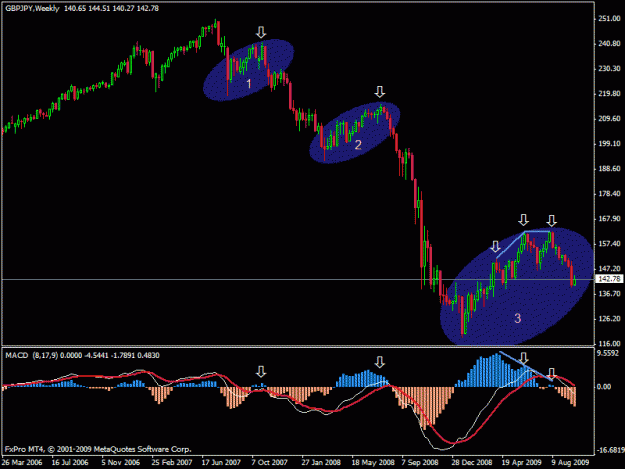Image resolution: width=625 pixels, height=469 pixels.
Task: Click the MACD scale value -16.6819
Action: [x=610, y=450]
